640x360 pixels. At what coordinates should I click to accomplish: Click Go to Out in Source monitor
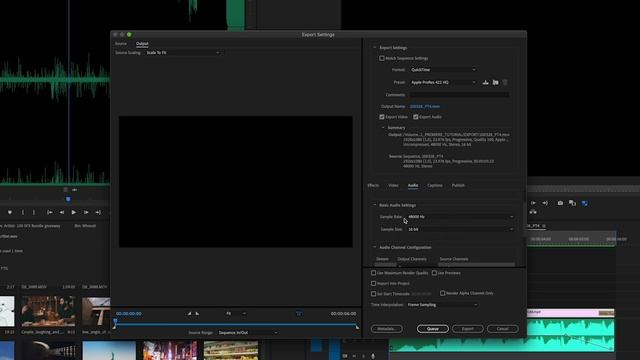point(98,212)
